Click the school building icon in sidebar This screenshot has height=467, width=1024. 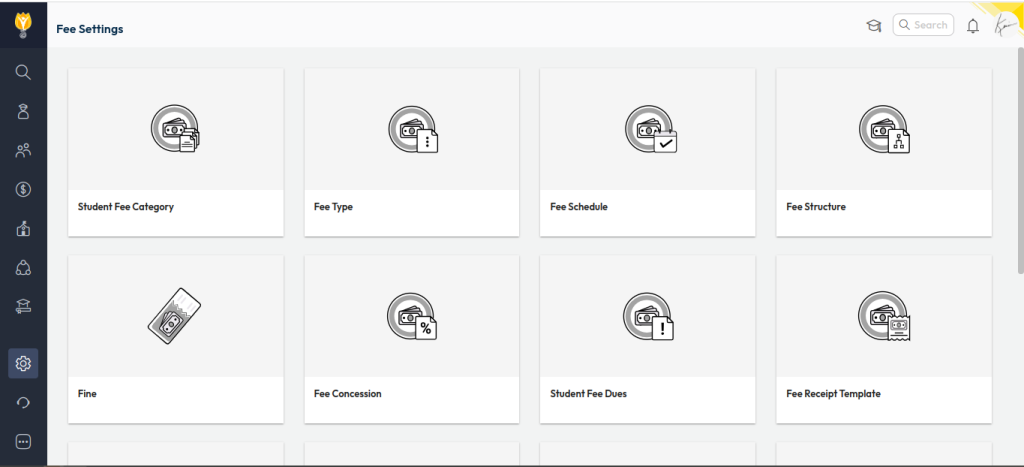pyautogui.click(x=23, y=229)
